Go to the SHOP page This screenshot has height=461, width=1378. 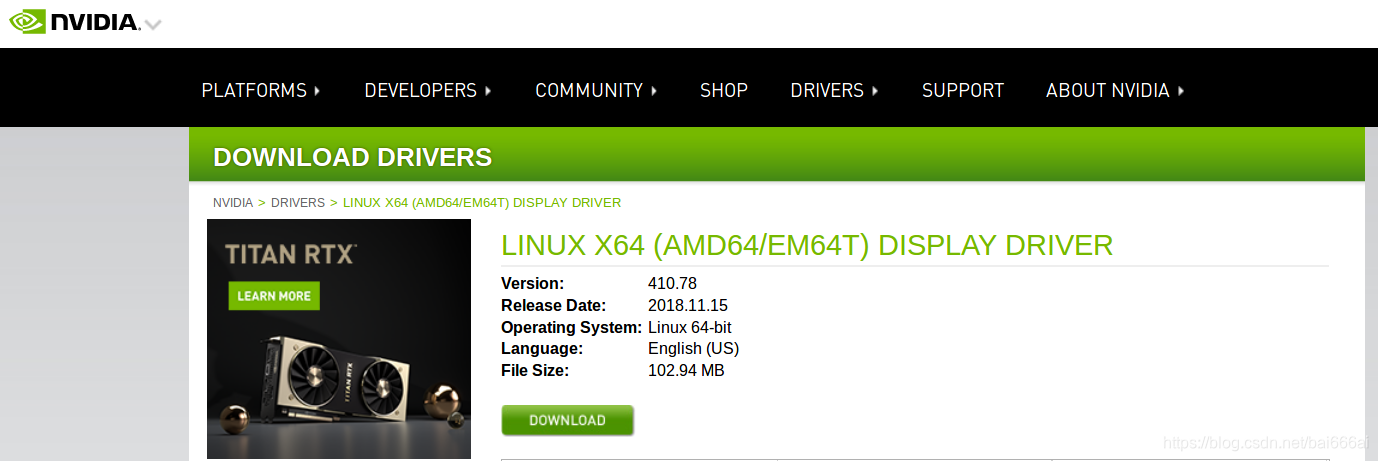(x=724, y=90)
